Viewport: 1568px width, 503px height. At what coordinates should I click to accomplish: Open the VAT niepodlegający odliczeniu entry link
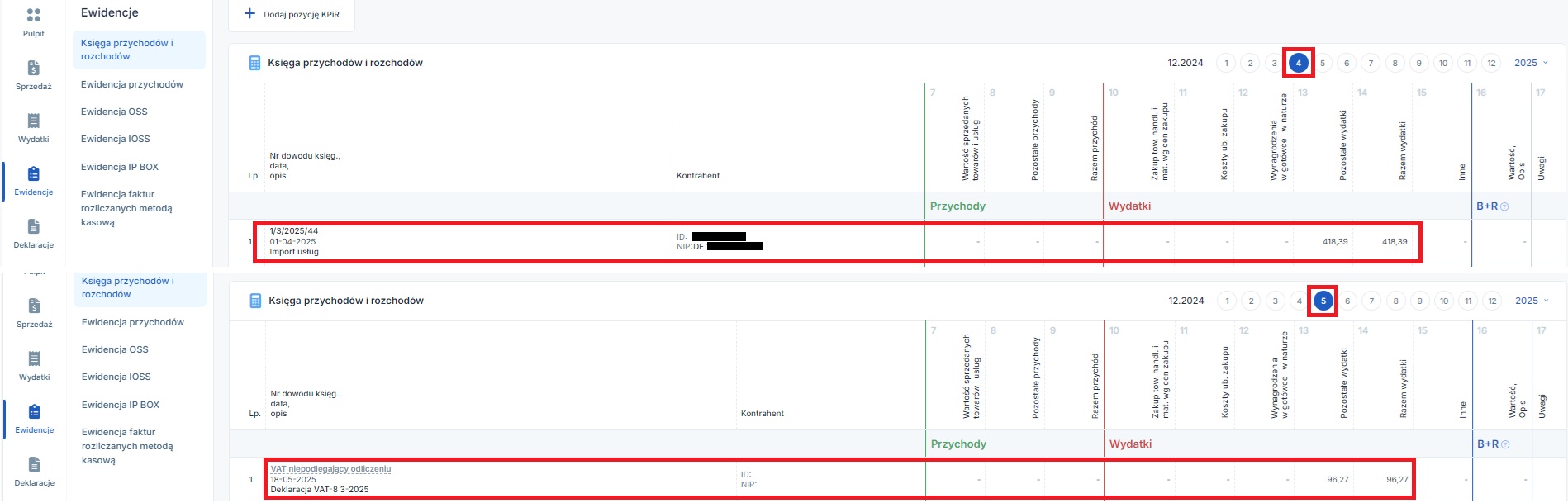click(x=330, y=469)
